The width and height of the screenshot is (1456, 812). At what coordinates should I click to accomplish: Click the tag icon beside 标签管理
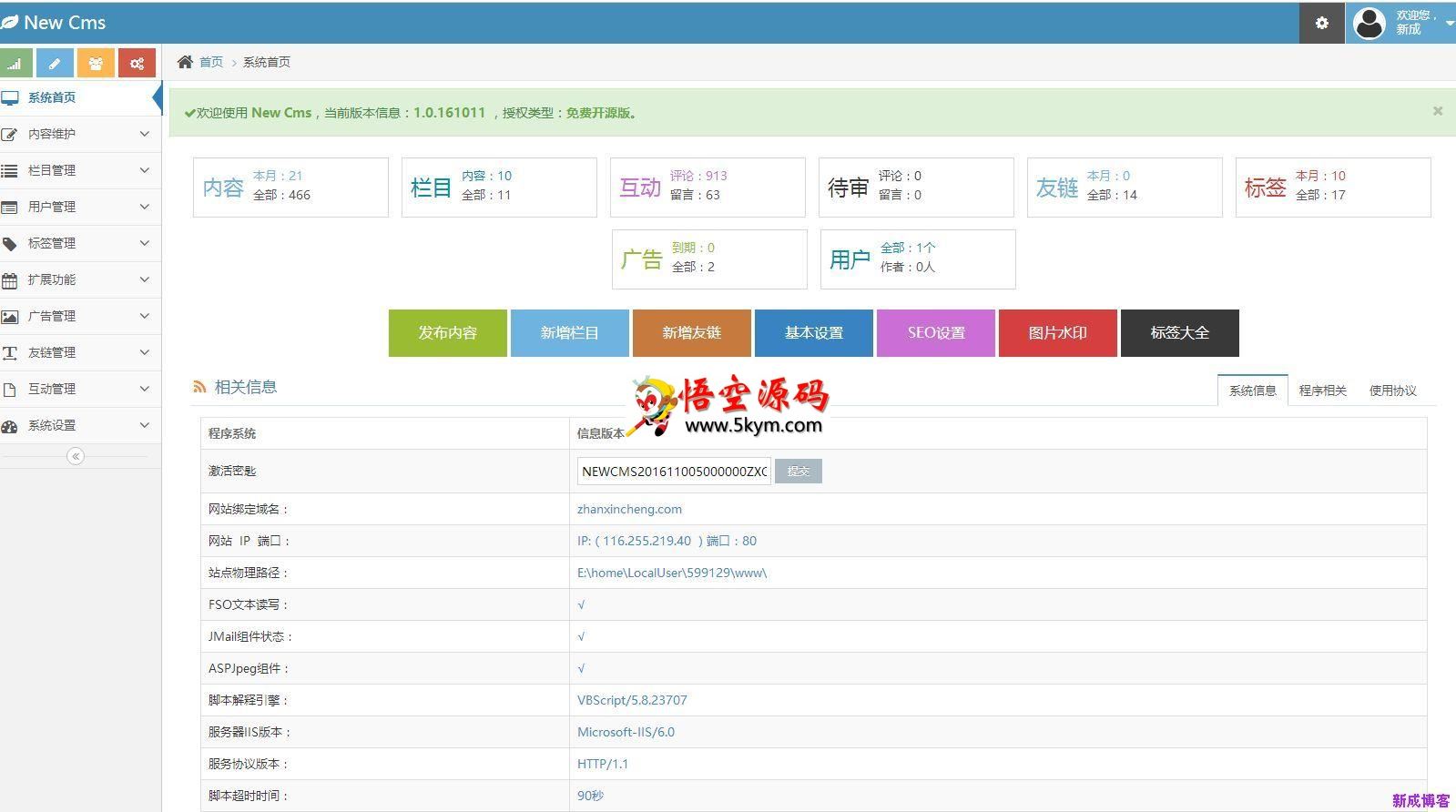[9, 243]
